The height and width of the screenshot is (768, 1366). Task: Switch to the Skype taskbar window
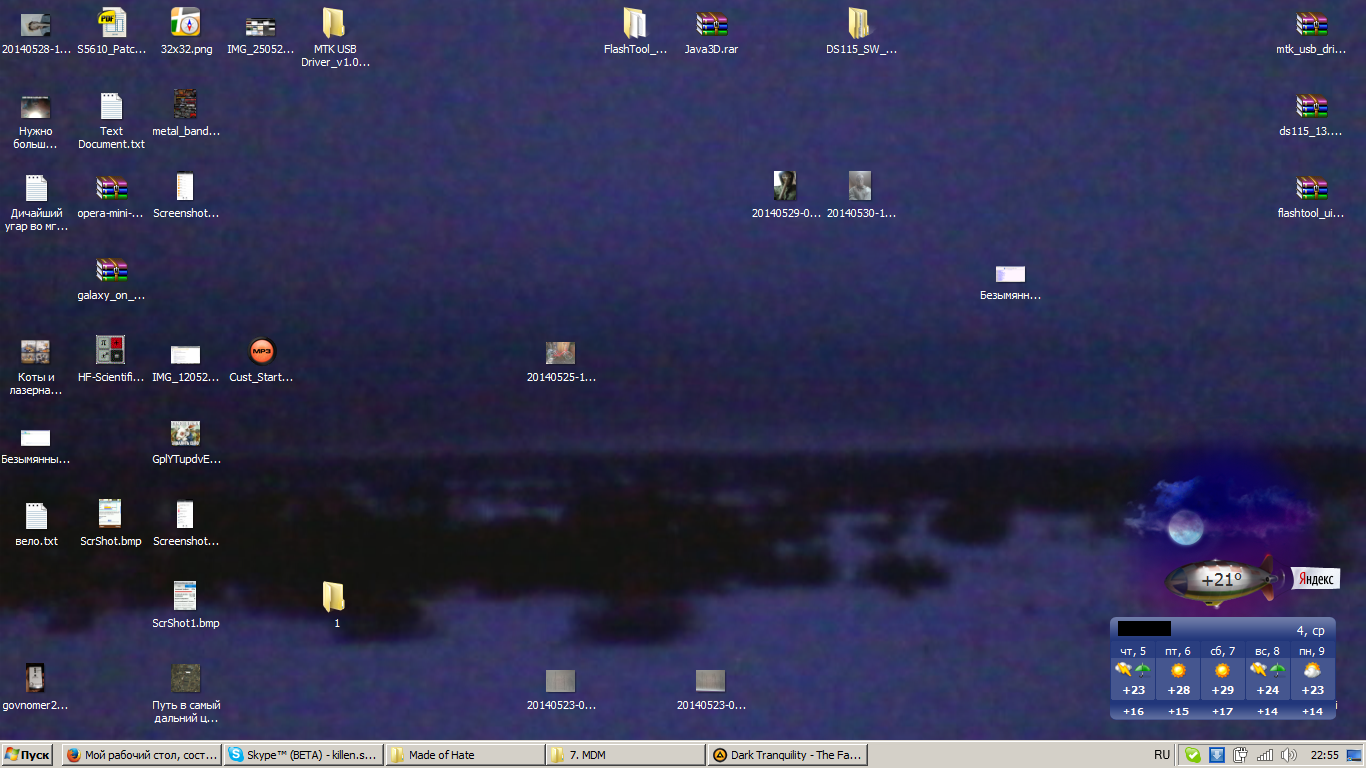(304, 755)
